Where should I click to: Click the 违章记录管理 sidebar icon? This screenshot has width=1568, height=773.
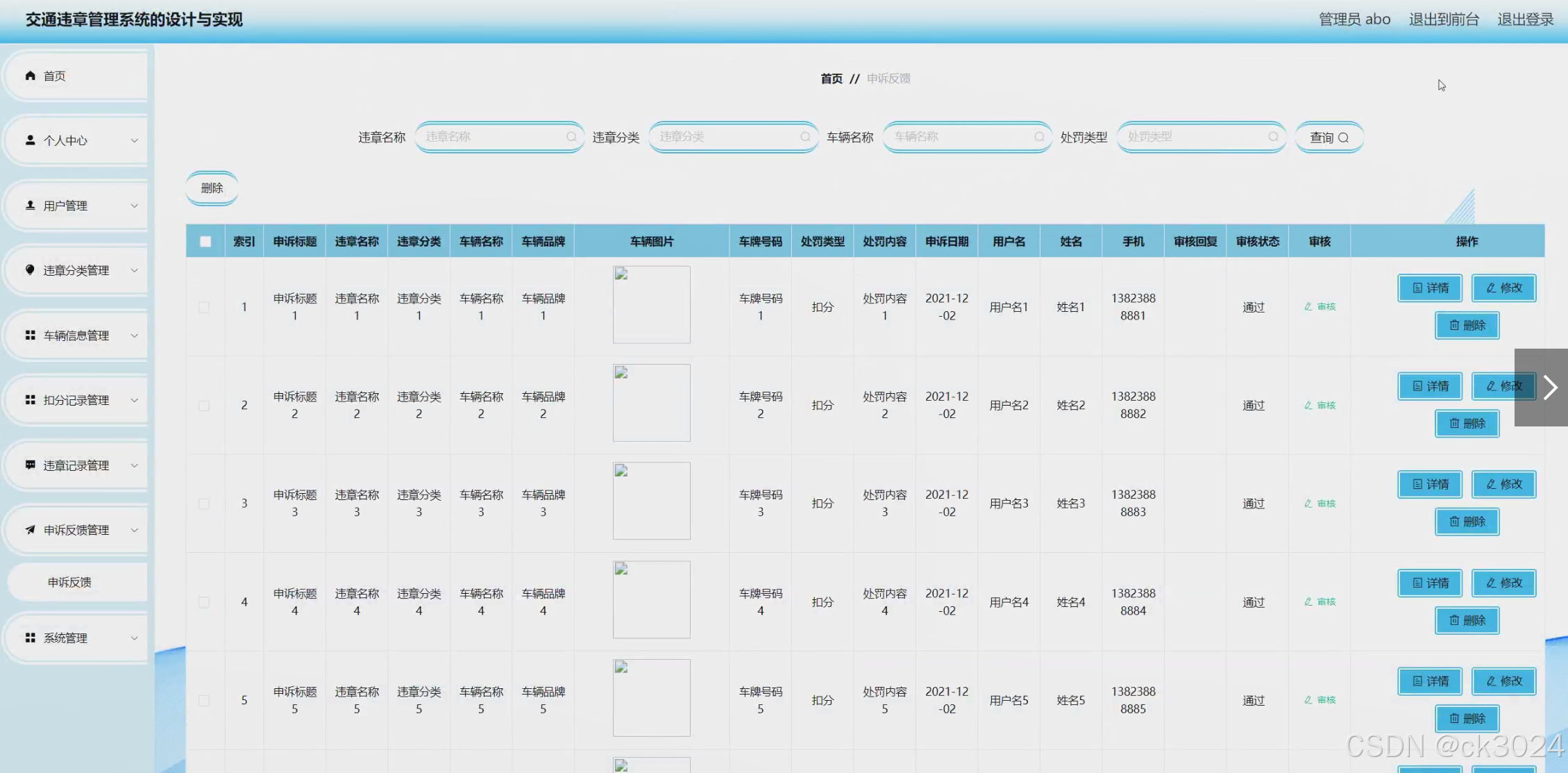[x=30, y=465]
